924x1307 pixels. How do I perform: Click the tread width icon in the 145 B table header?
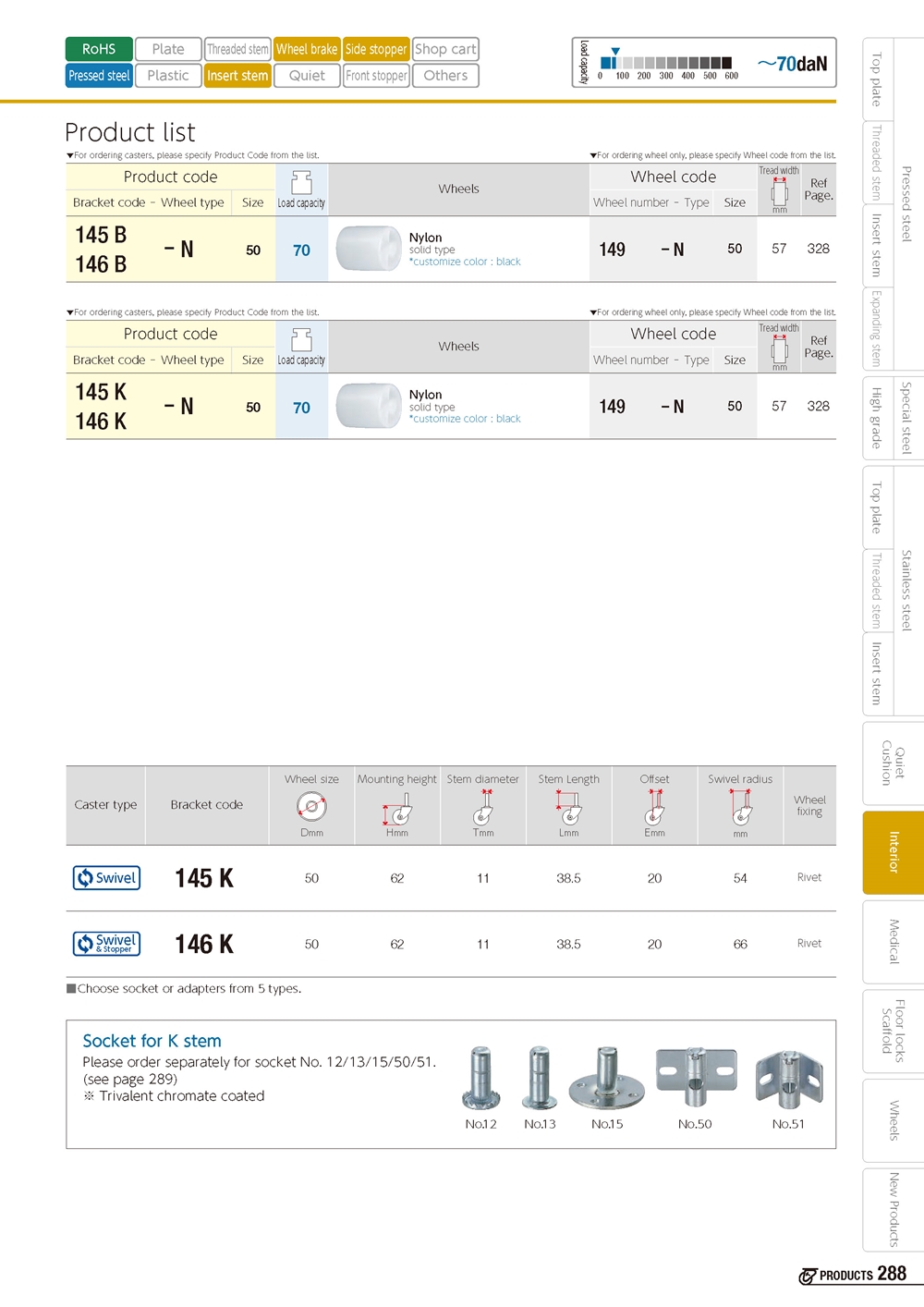[780, 192]
